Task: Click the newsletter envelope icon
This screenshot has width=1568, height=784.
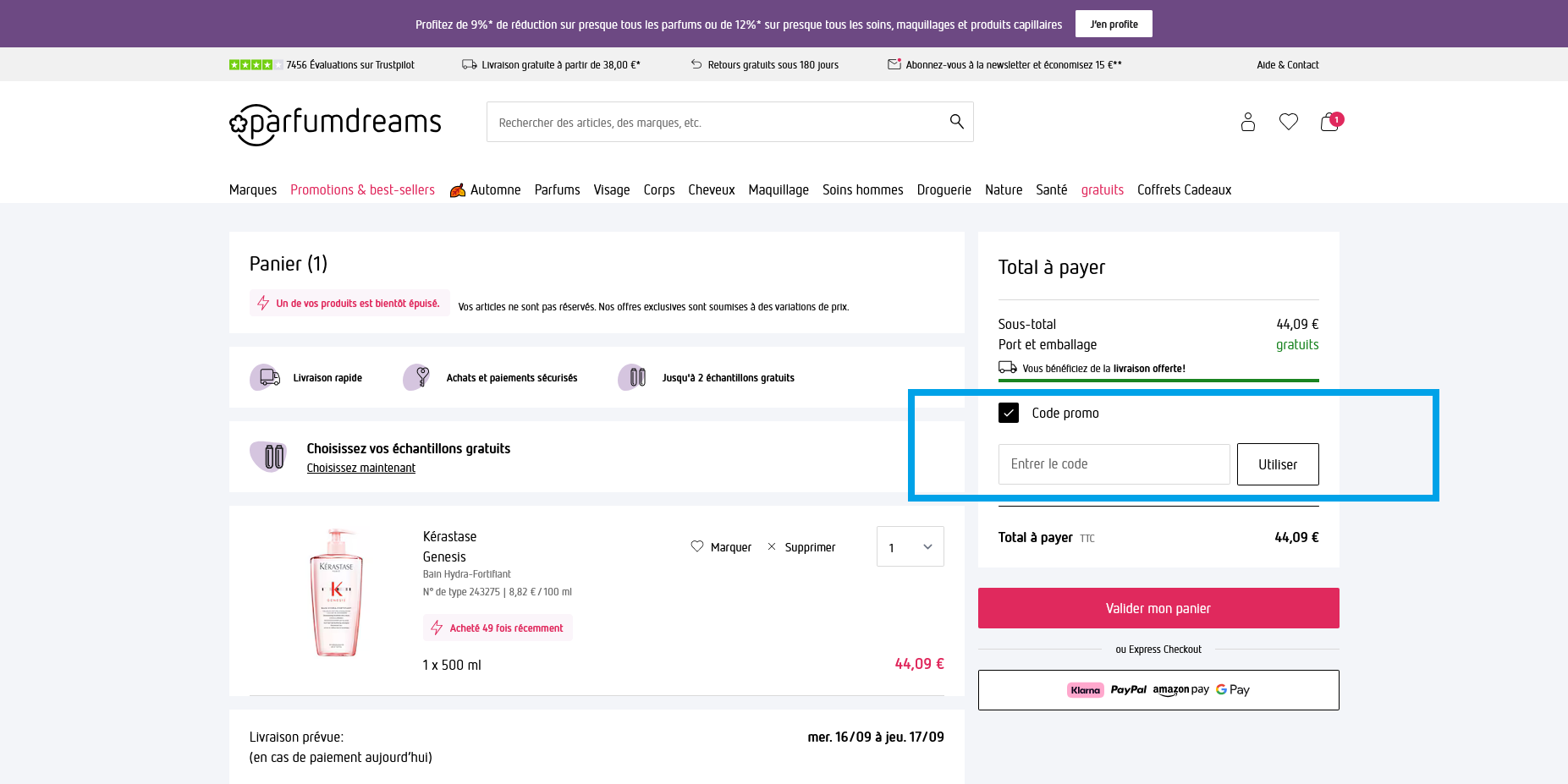Action: [x=894, y=64]
